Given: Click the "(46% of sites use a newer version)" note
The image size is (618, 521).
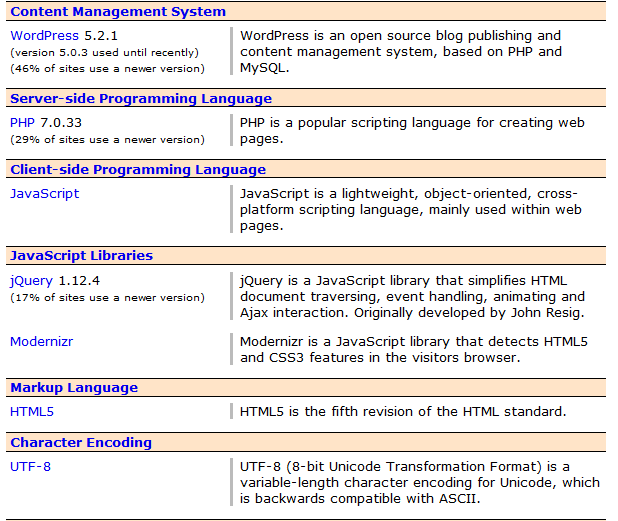Looking at the screenshot, I should point(107,69).
